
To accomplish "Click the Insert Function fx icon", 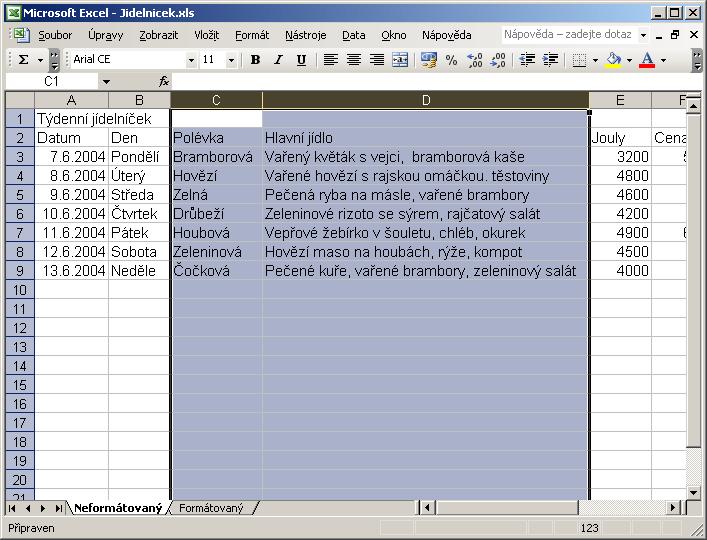I will pos(164,82).
